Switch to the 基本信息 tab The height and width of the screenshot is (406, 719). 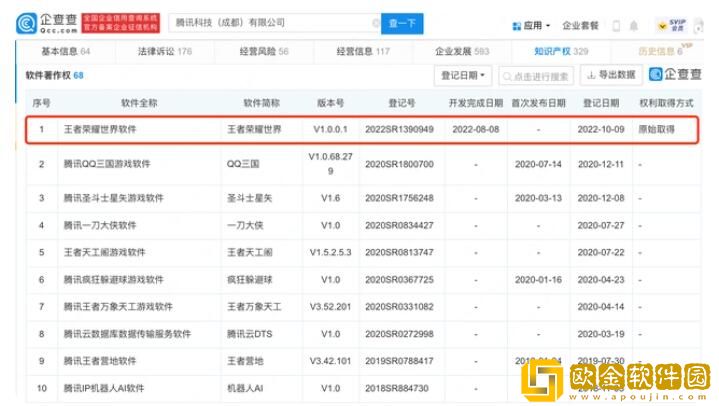[66, 51]
